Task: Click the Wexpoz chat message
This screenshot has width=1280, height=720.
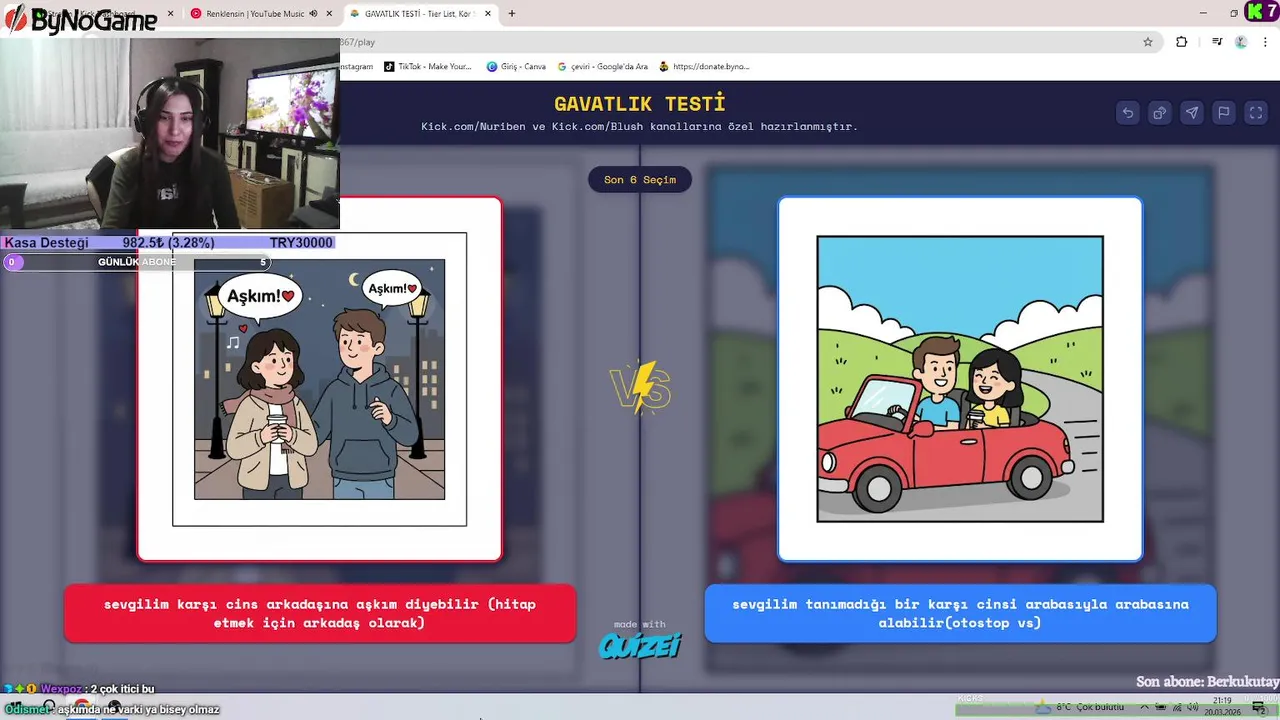Action: (80, 689)
